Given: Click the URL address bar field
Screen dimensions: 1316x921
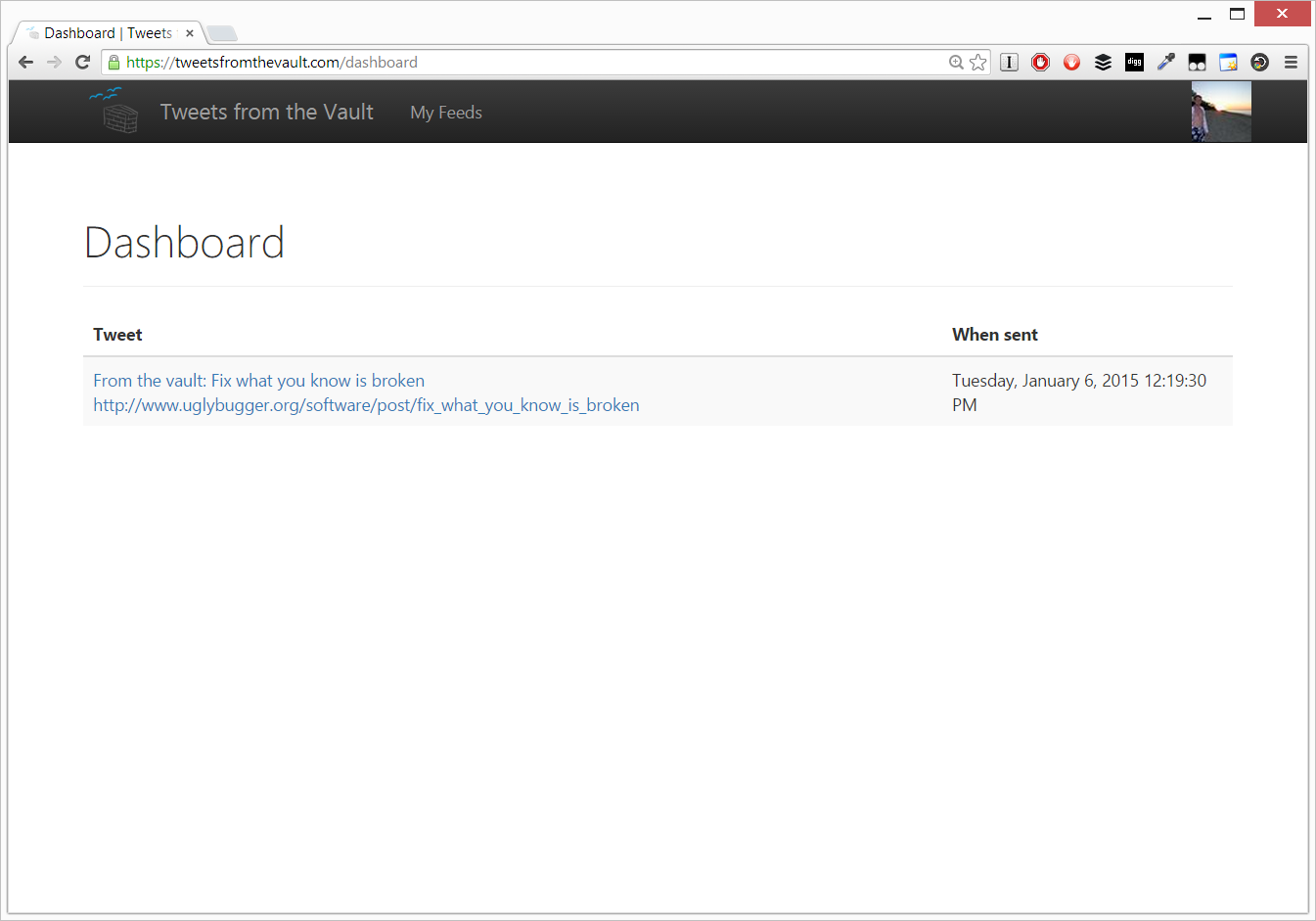Looking at the screenshot, I should [528, 63].
